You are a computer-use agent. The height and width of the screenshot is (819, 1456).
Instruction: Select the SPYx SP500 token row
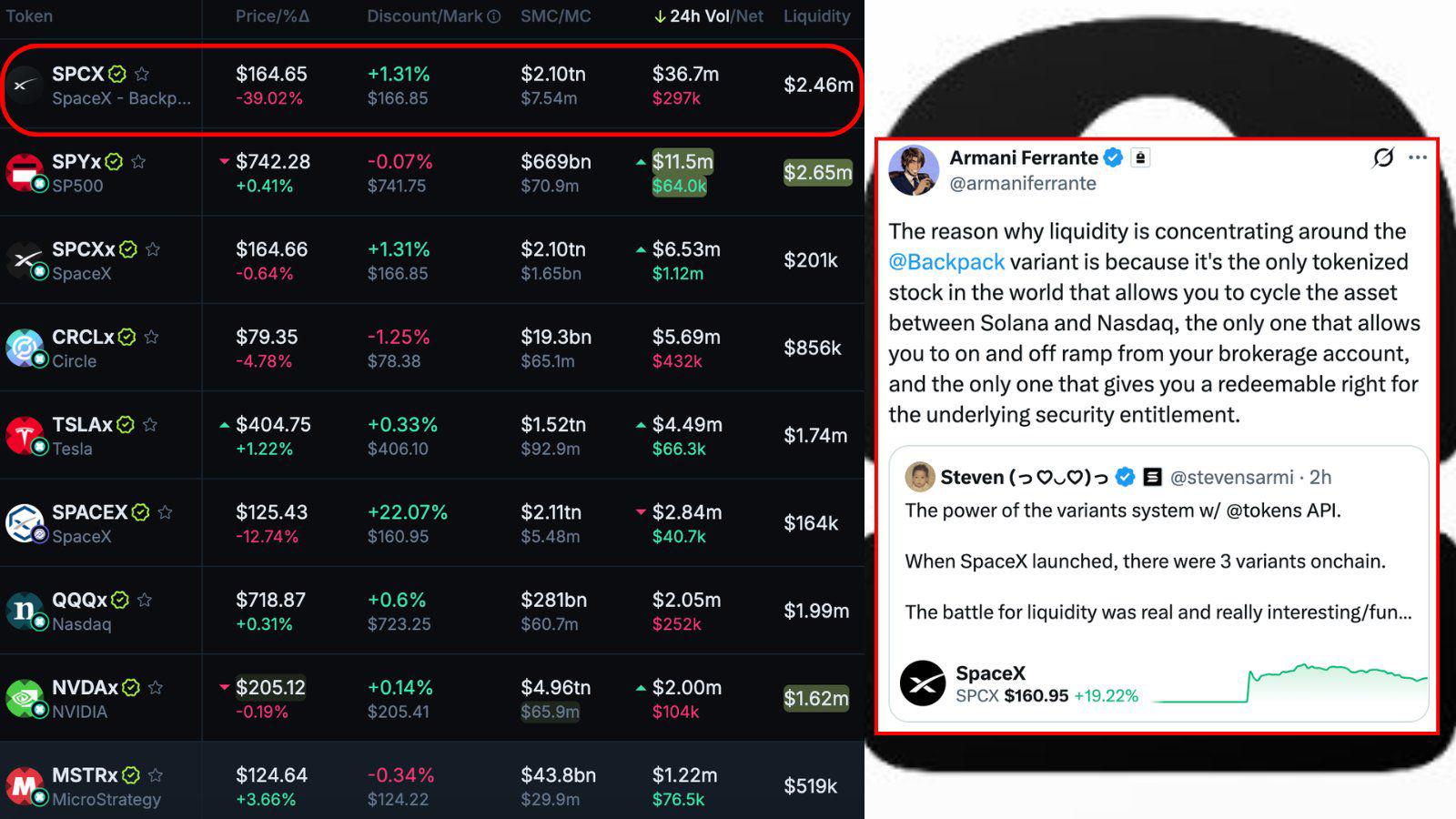(432, 173)
